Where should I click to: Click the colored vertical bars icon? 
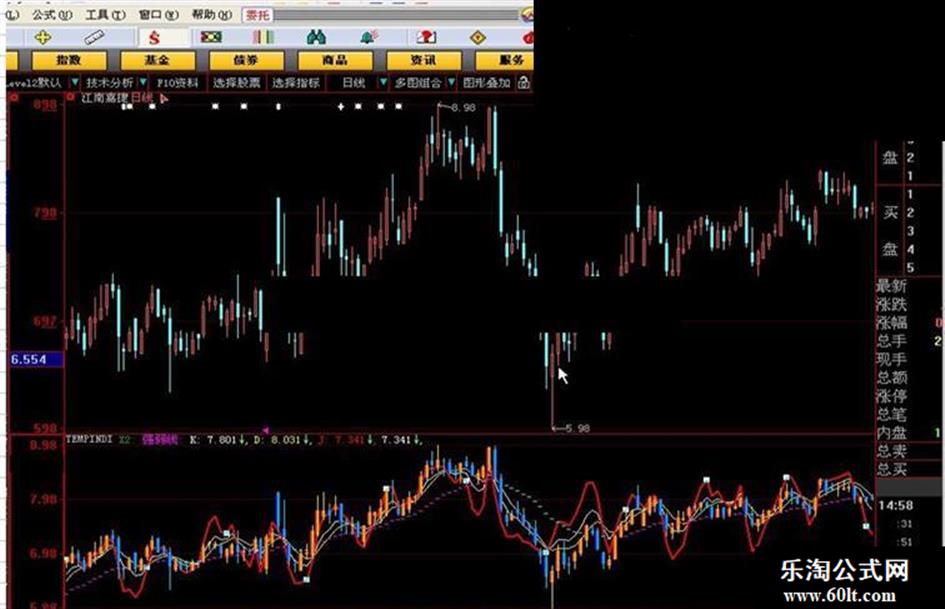click(263, 37)
